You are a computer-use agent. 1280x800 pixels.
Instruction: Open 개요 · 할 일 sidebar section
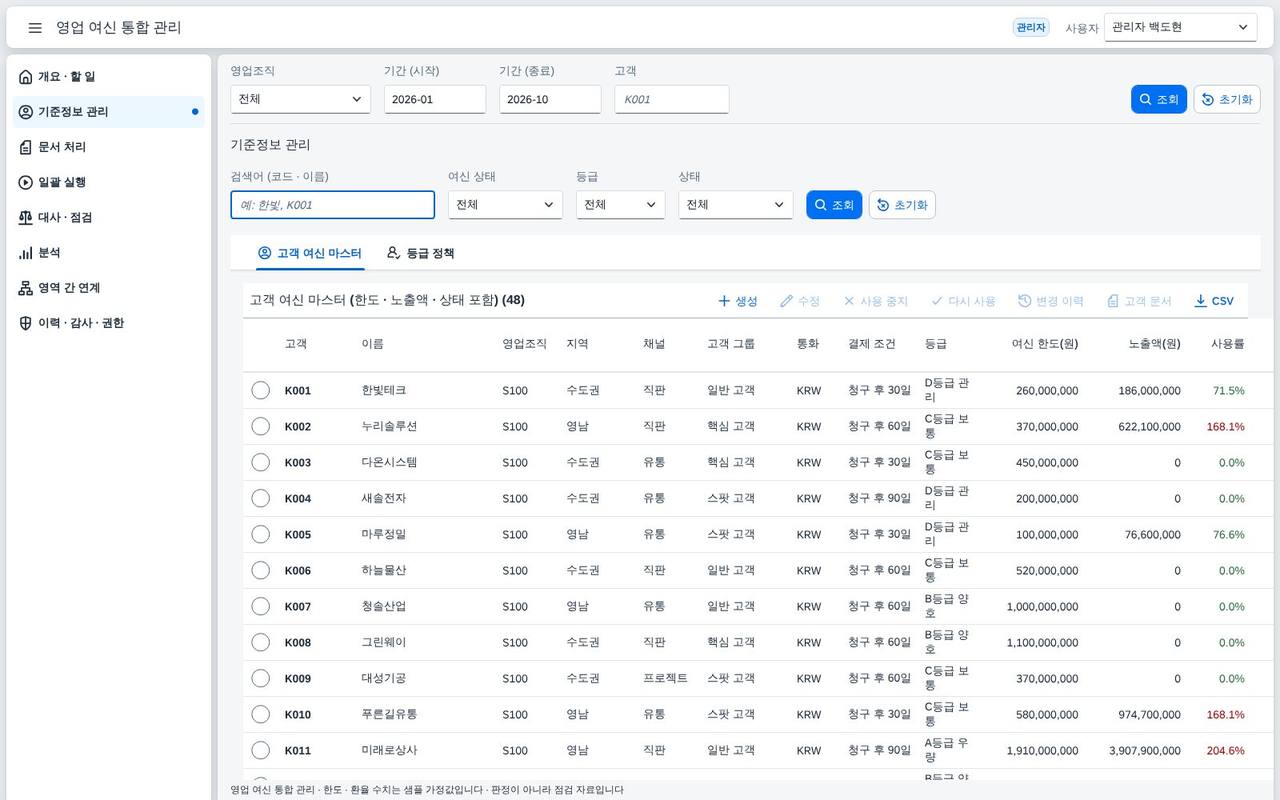(110, 77)
